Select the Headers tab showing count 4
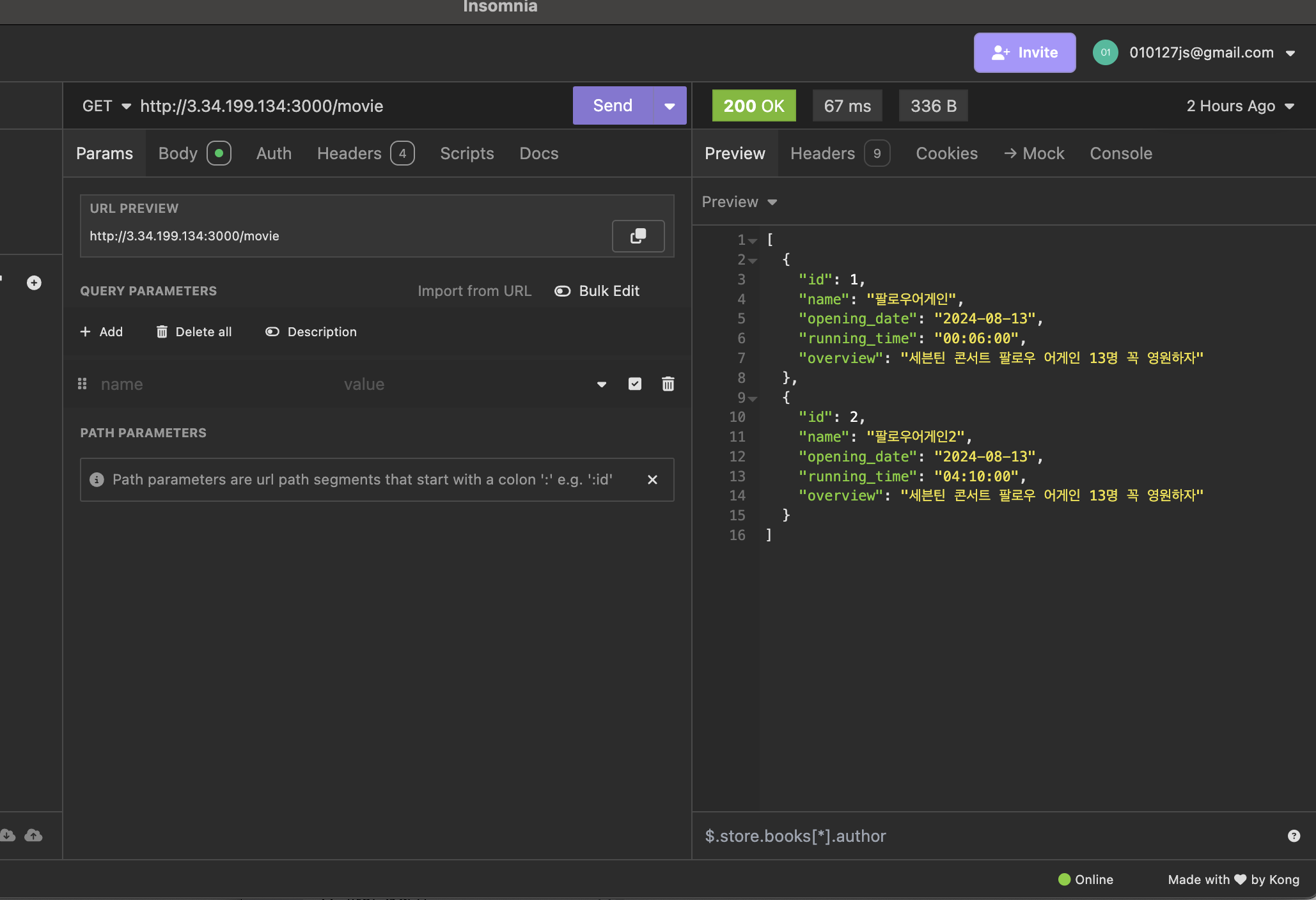 (x=366, y=154)
